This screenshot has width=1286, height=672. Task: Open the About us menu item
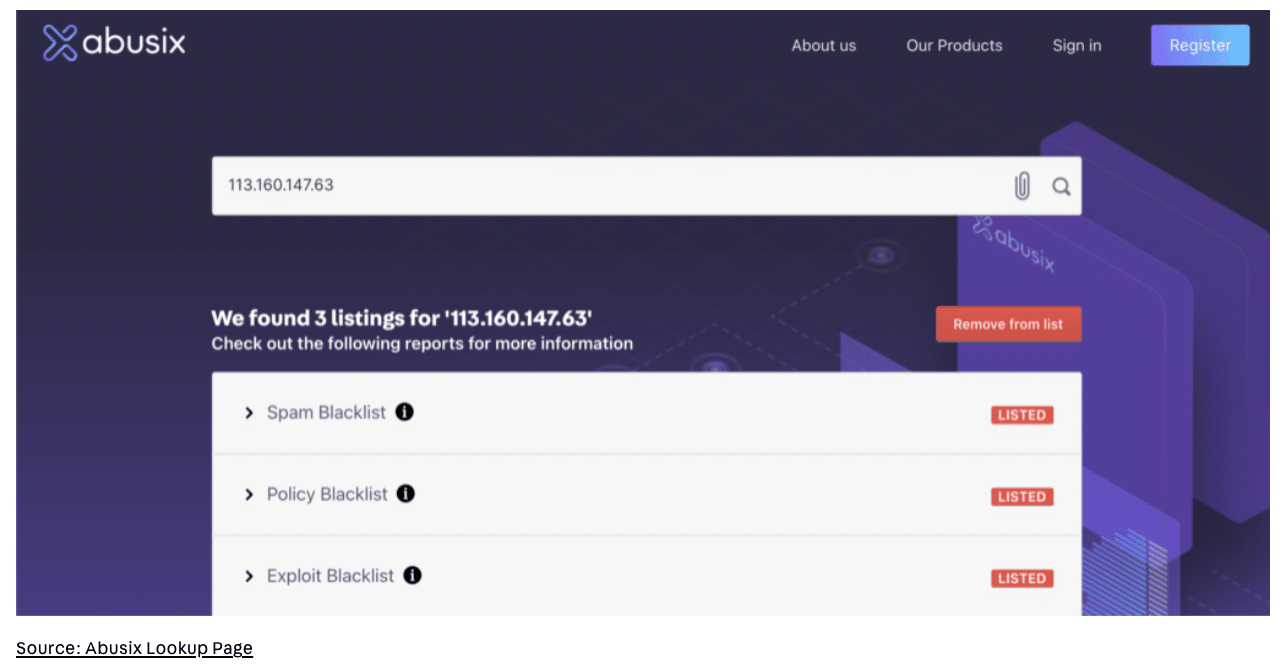coord(824,45)
